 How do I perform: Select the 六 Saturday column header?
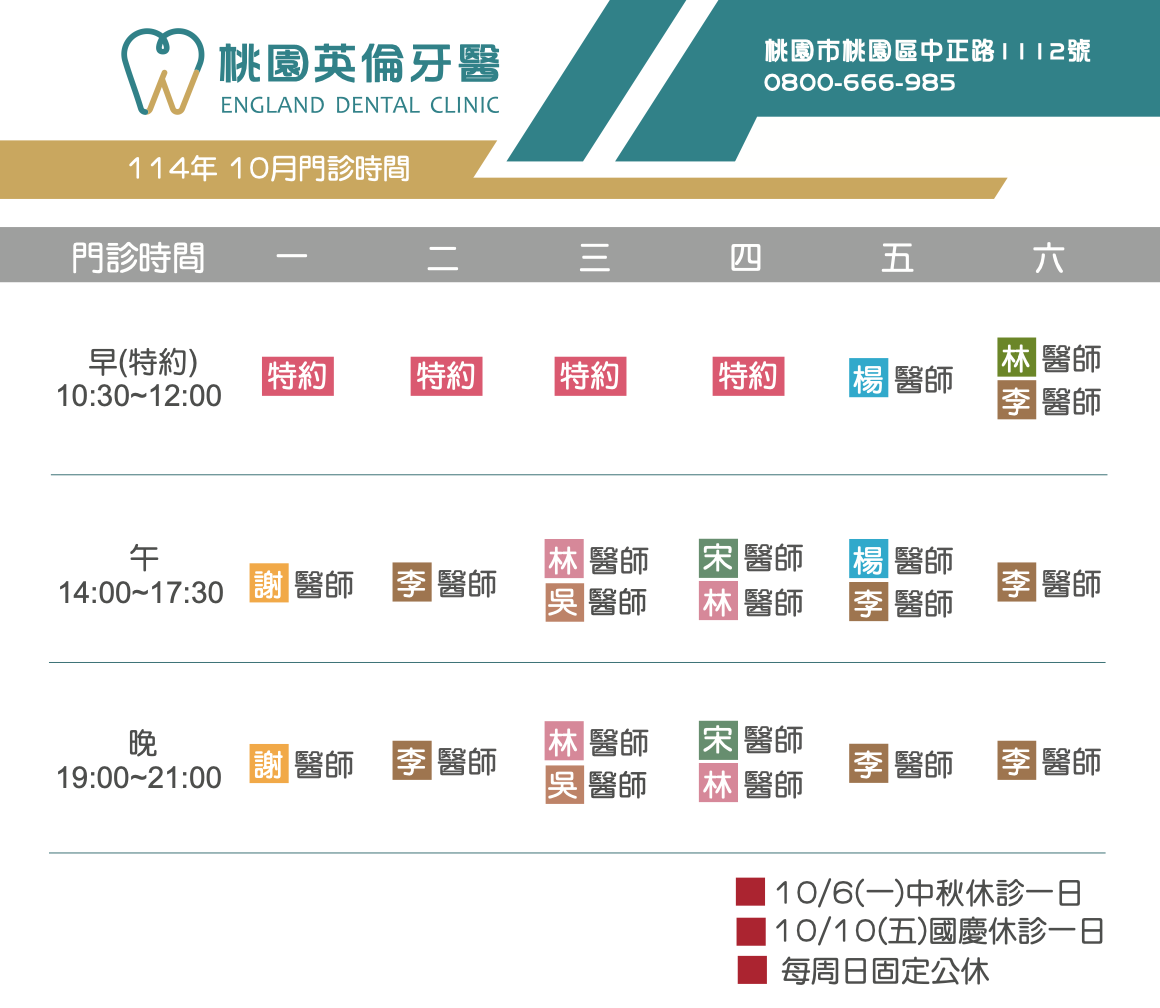click(1049, 258)
